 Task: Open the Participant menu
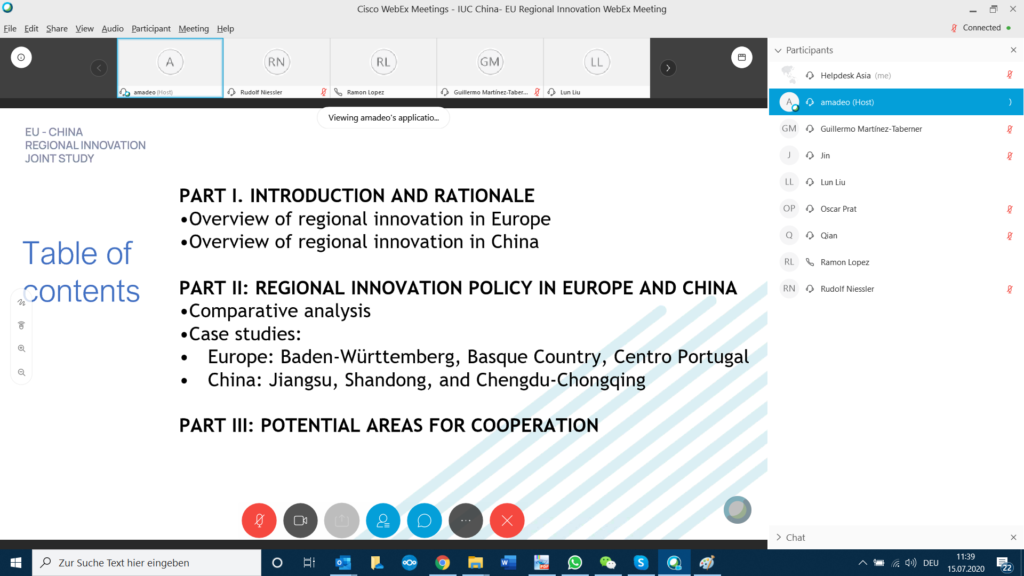(x=151, y=29)
